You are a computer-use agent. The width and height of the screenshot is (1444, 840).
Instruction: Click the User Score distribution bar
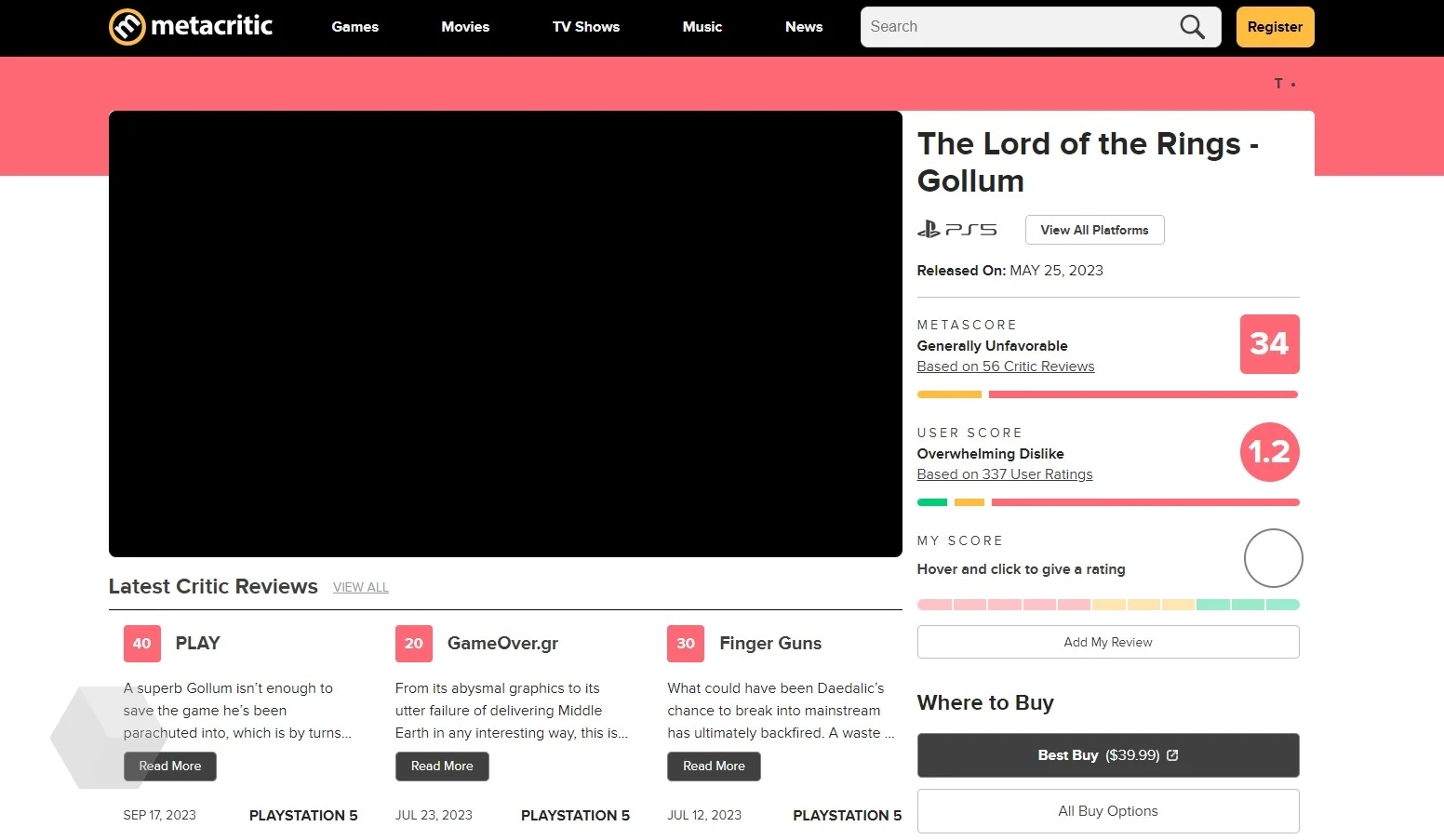coord(1108,502)
